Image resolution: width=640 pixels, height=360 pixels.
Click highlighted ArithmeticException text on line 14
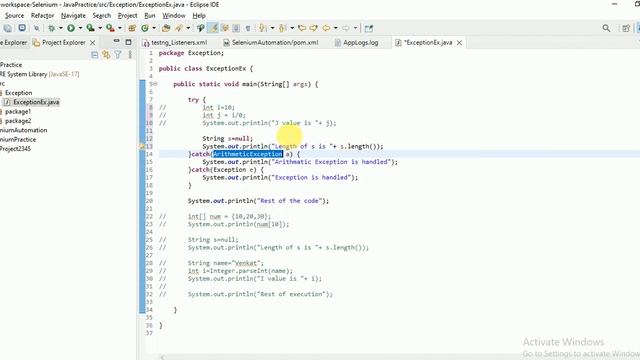pyautogui.click(x=248, y=154)
